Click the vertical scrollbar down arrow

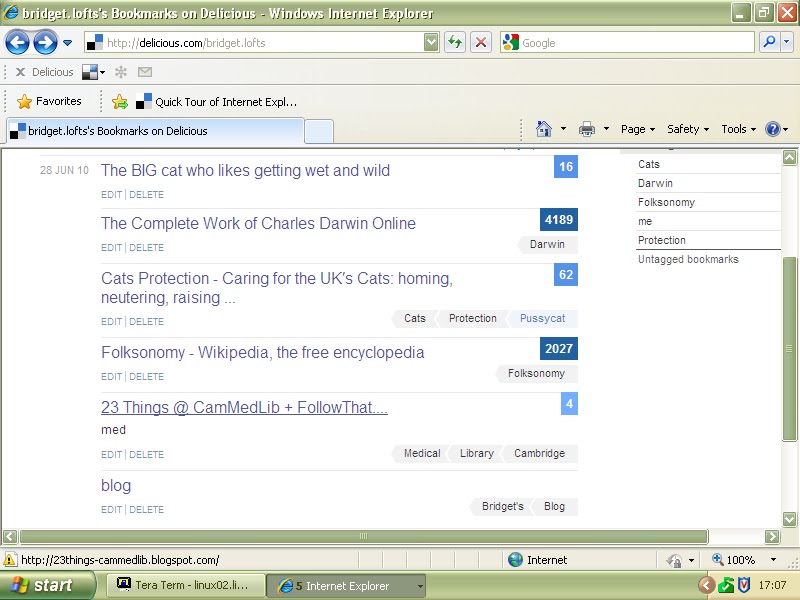(789, 519)
